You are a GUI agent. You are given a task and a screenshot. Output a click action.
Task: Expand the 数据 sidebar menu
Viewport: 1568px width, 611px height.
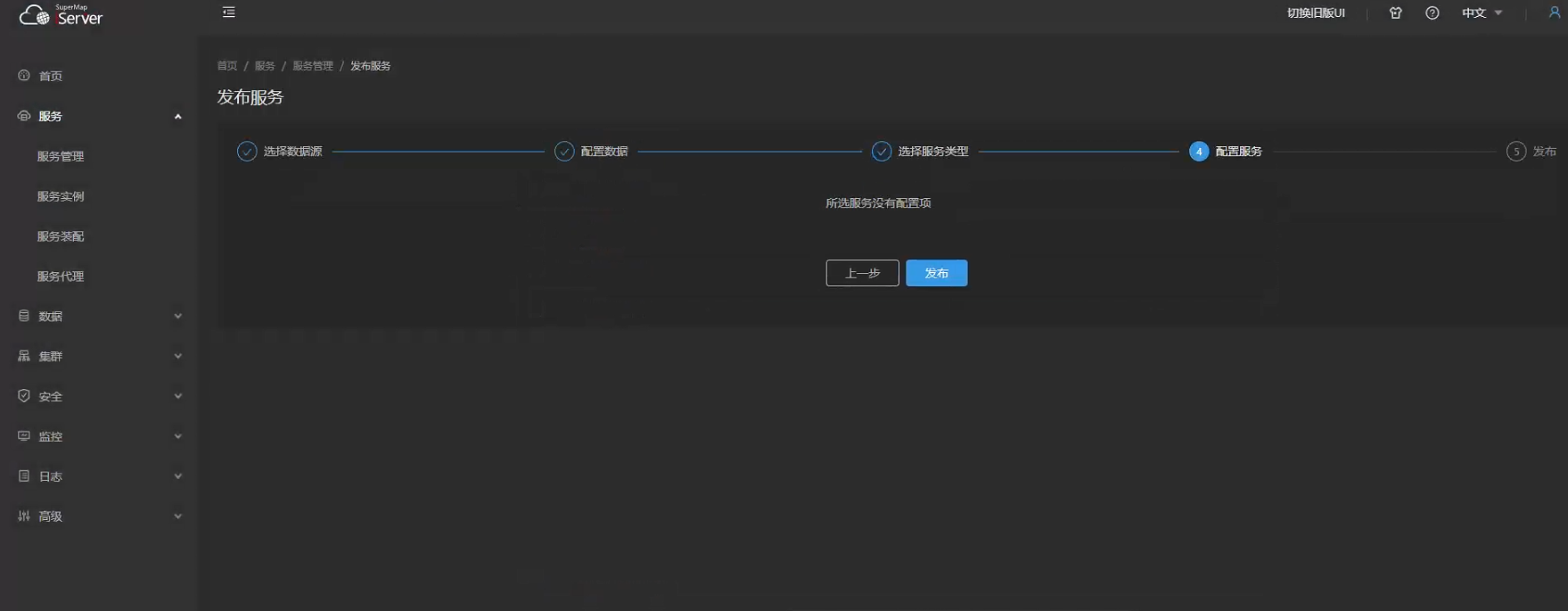pyautogui.click(x=98, y=317)
